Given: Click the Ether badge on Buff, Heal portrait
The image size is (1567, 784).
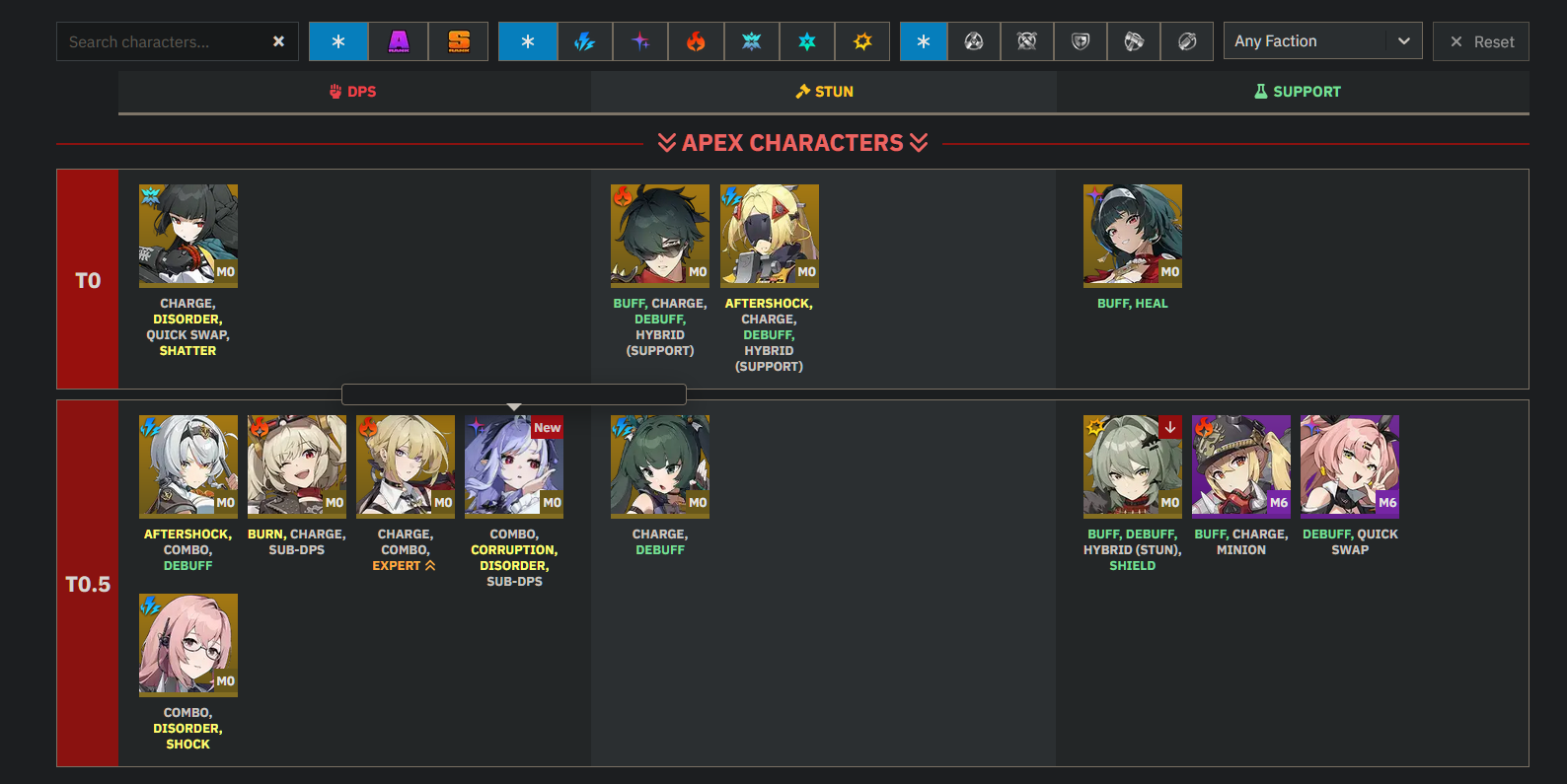Looking at the screenshot, I should [1094, 195].
